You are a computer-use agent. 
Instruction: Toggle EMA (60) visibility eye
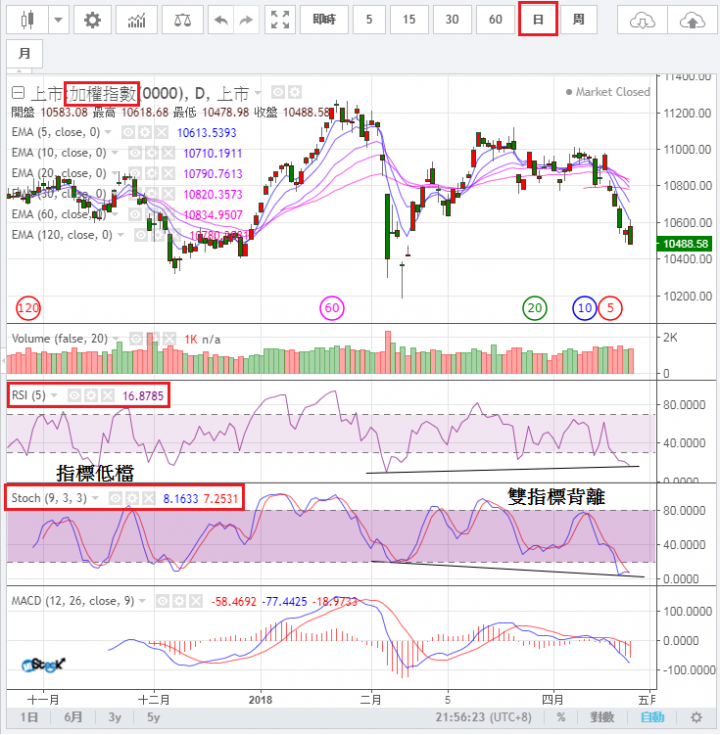coord(135,215)
